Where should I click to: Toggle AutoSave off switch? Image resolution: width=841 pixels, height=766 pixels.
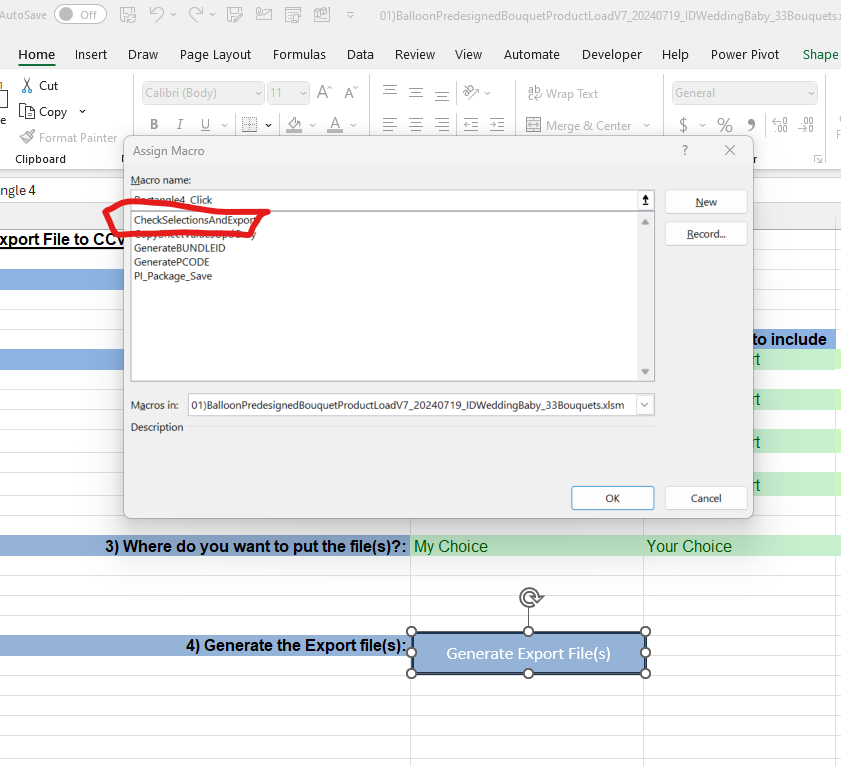80,14
